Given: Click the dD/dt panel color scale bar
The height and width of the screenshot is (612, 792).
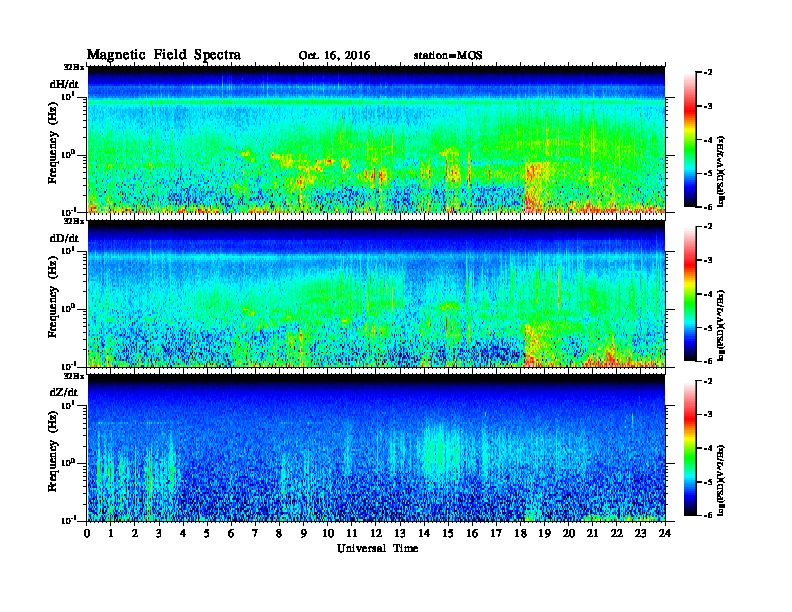Looking at the screenshot, I should pyautogui.click(x=690, y=294).
